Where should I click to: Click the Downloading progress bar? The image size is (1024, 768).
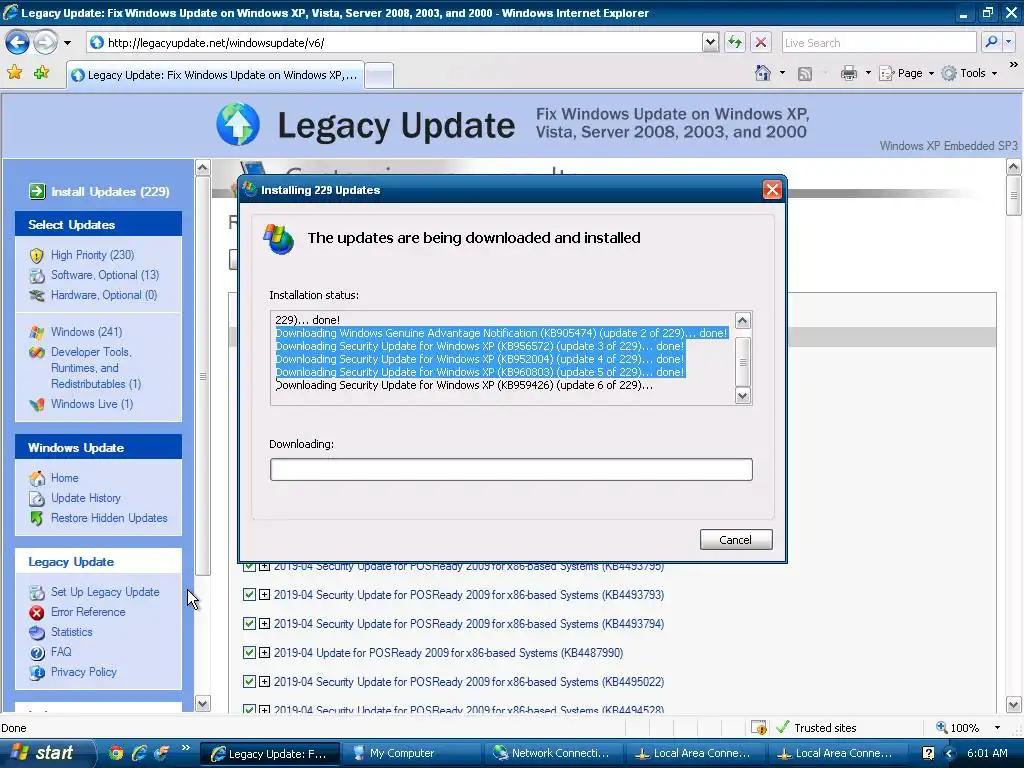pos(511,470)
